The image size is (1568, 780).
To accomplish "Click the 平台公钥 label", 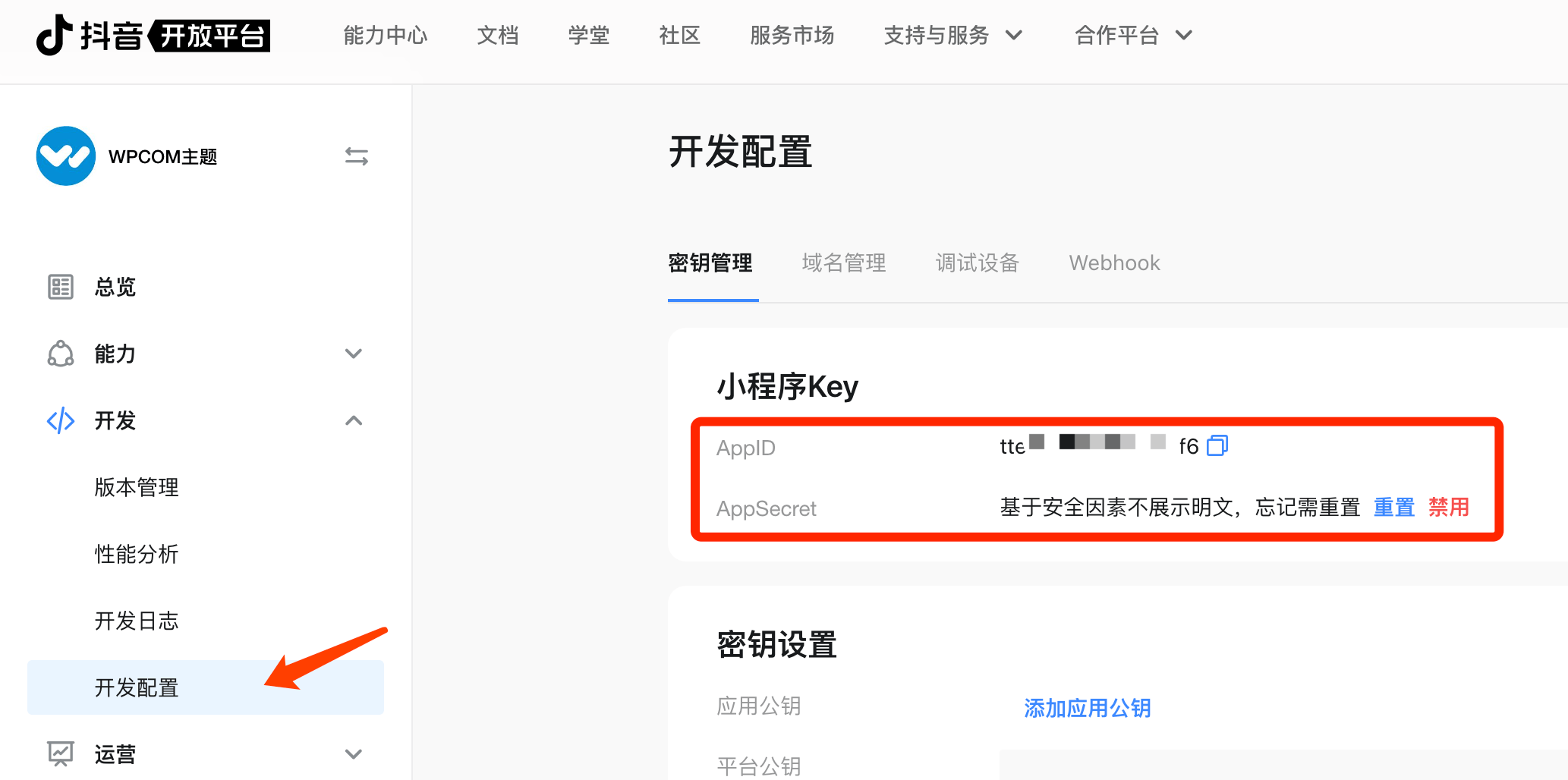I will point(759,766).
